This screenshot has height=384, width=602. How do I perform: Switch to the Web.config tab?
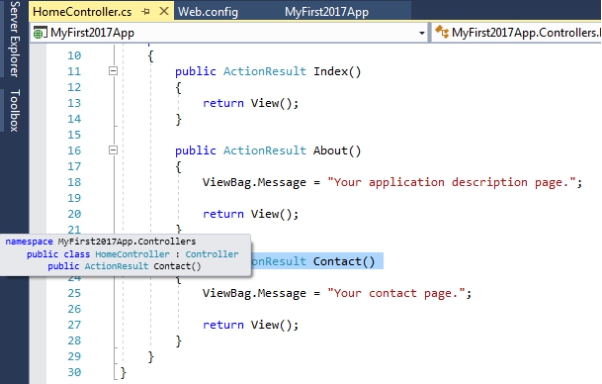point(208,12)
